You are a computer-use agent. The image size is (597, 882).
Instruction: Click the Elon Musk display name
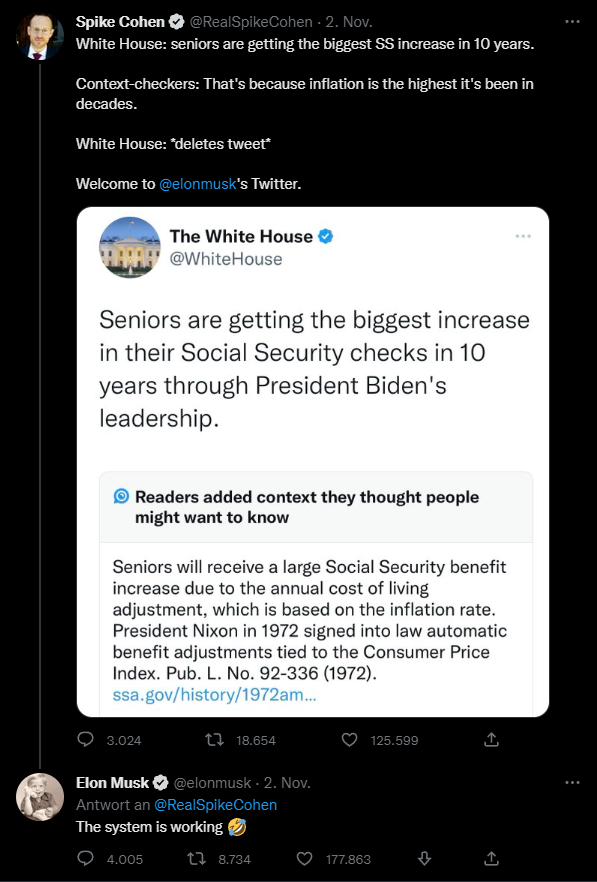[113, 783]
